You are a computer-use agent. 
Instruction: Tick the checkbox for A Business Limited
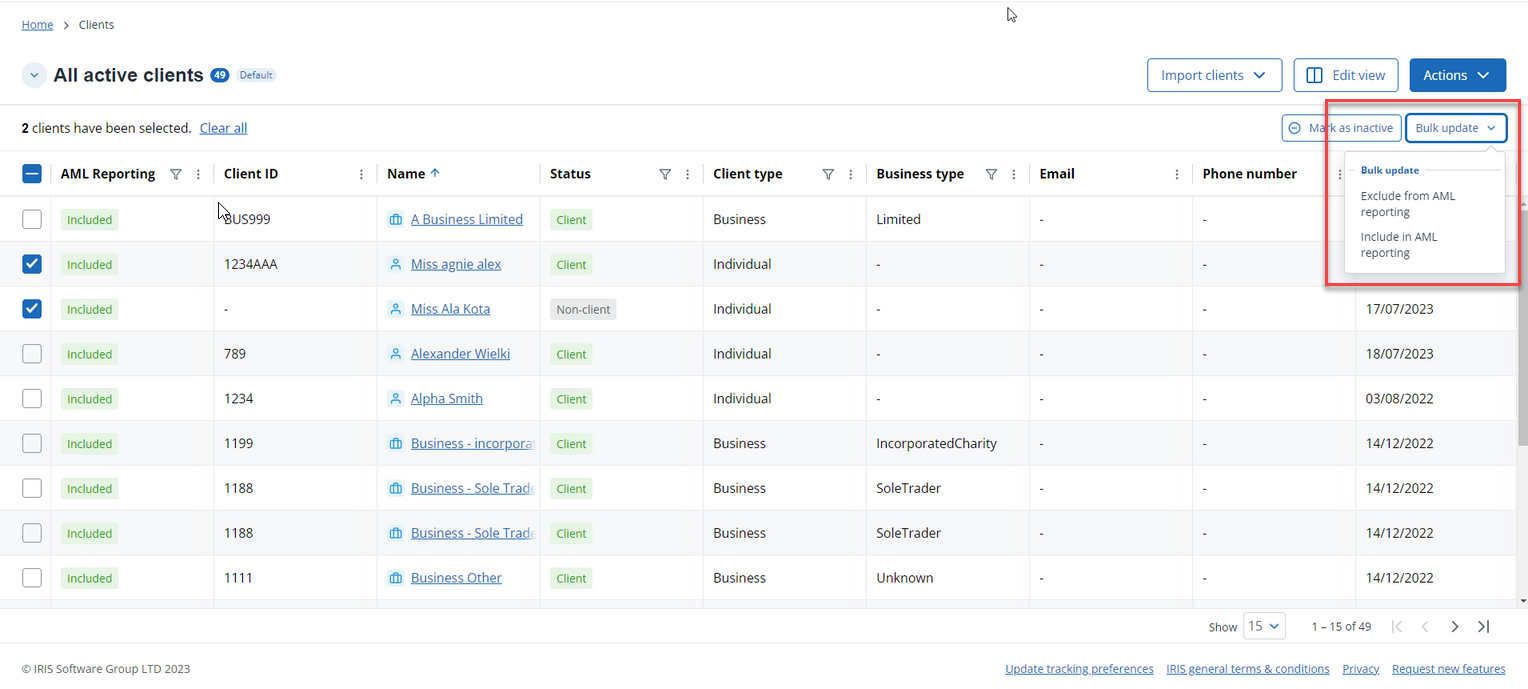(32, 219)
